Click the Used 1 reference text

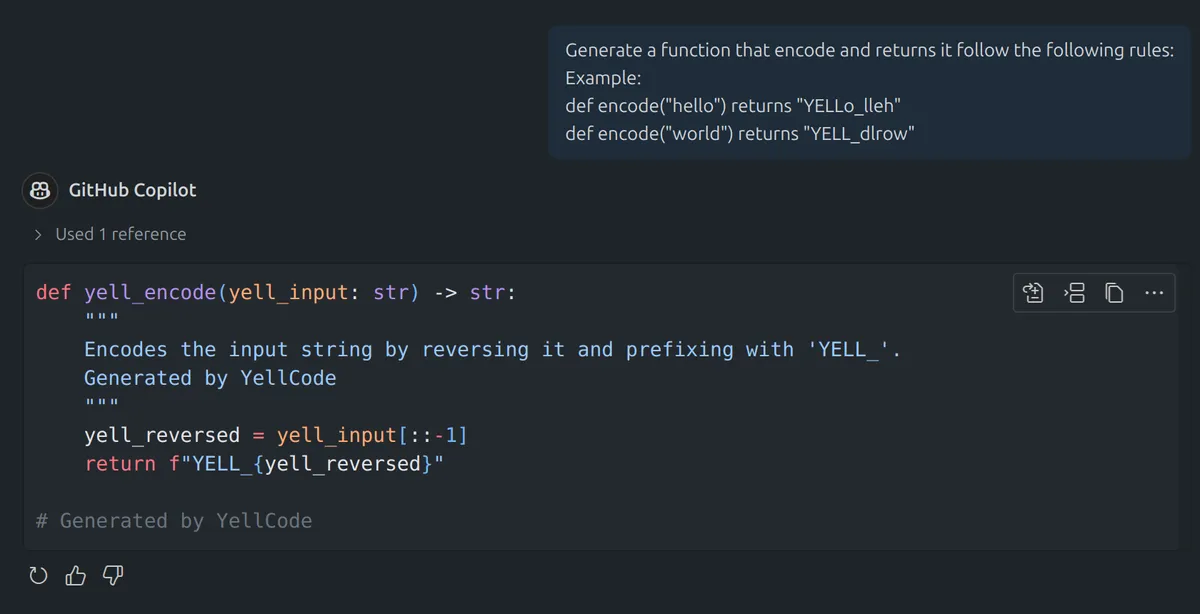120,234
